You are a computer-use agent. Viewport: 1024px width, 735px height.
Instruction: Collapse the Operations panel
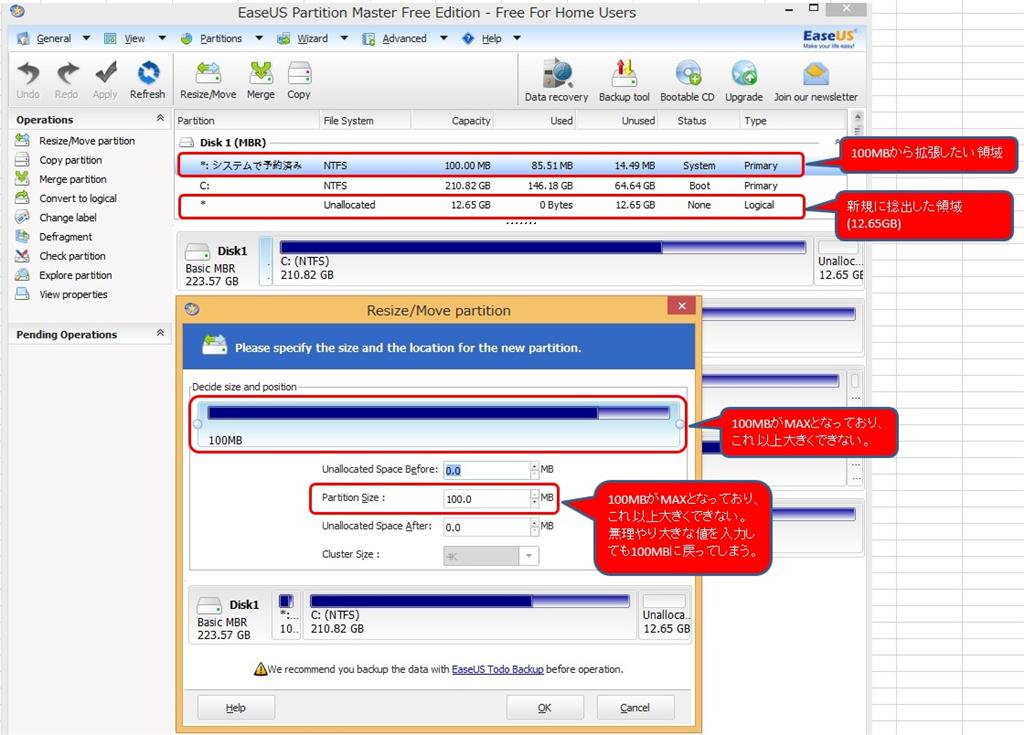click(x=160, y=118)
